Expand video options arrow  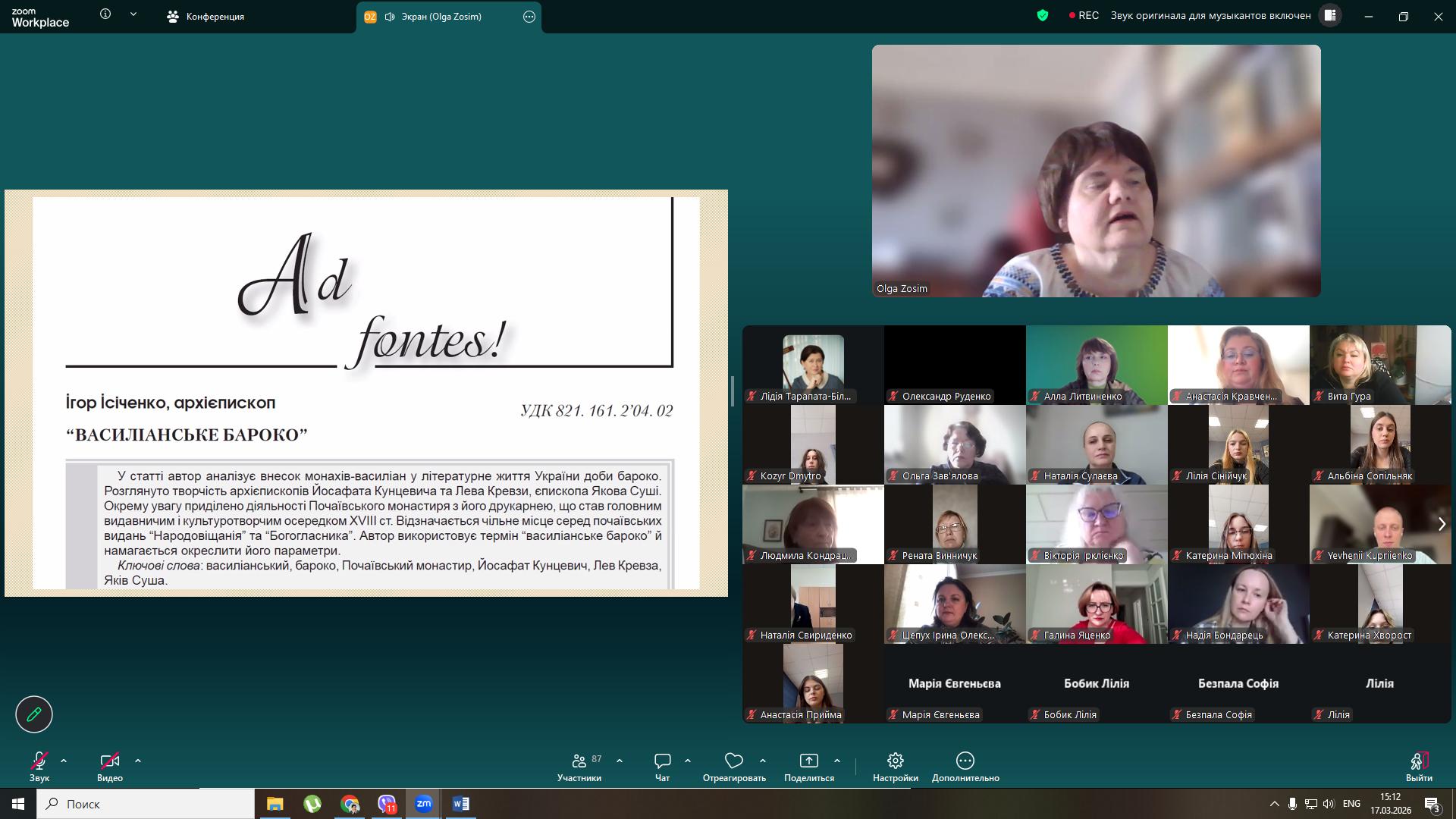tap(138, 761)
